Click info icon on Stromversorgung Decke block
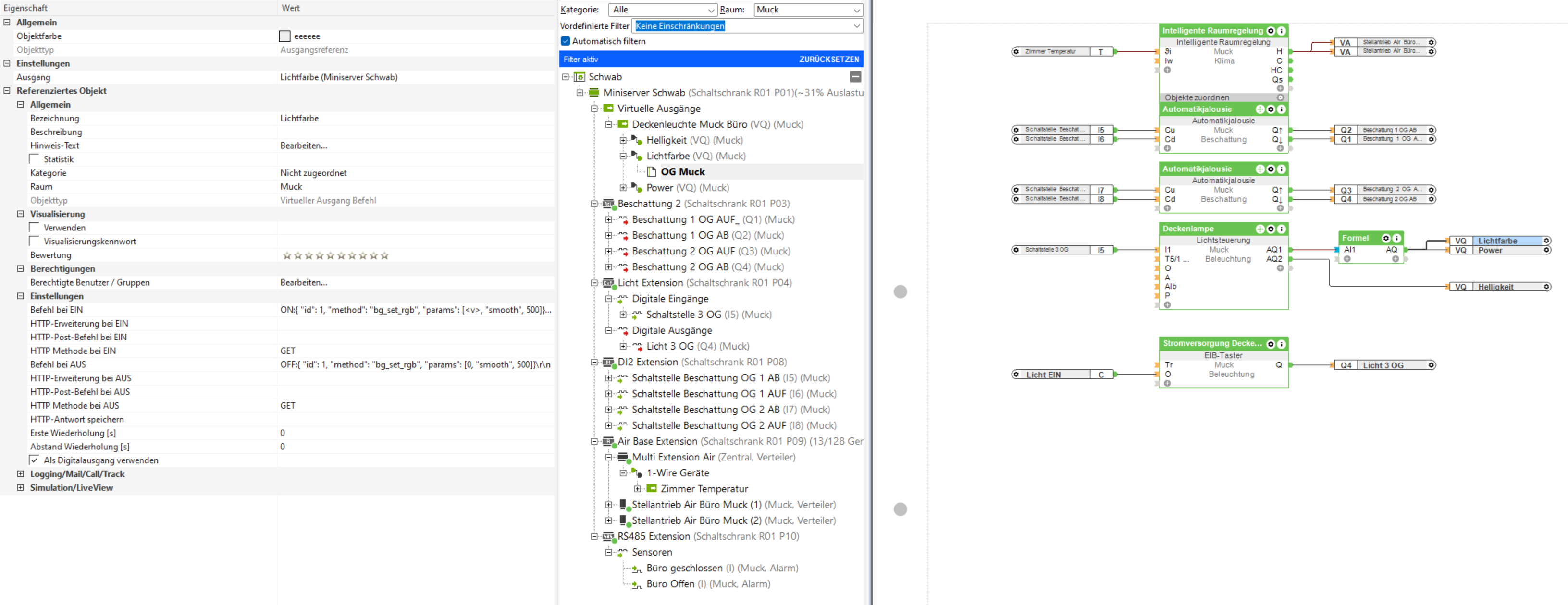This screenshot has width=1568, height=605. tap(1281, 344)
